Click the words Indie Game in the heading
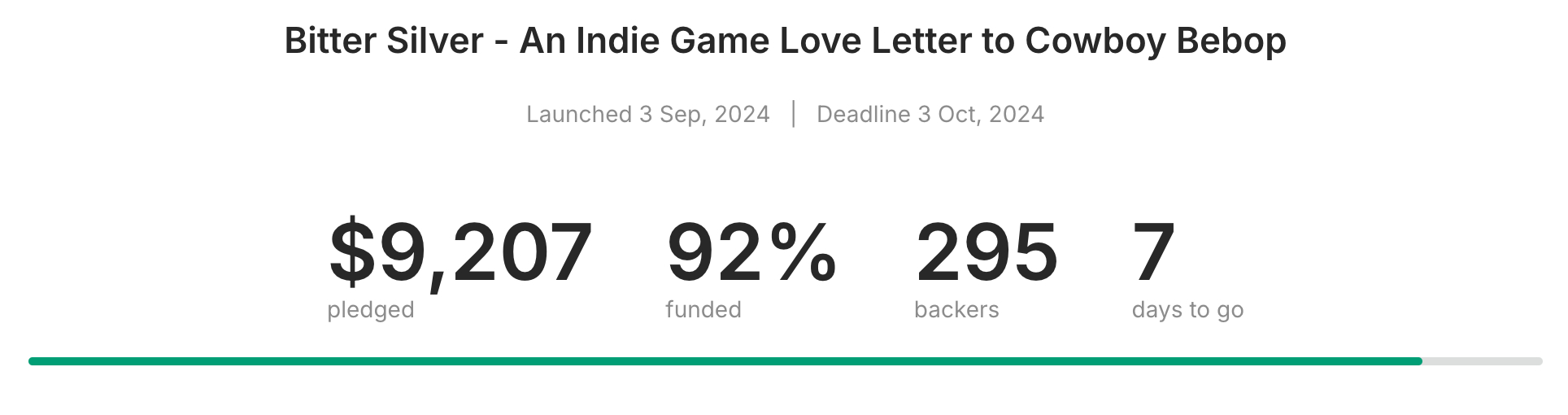This screenshot has height=415, width=1568. [x=673, y=41]
